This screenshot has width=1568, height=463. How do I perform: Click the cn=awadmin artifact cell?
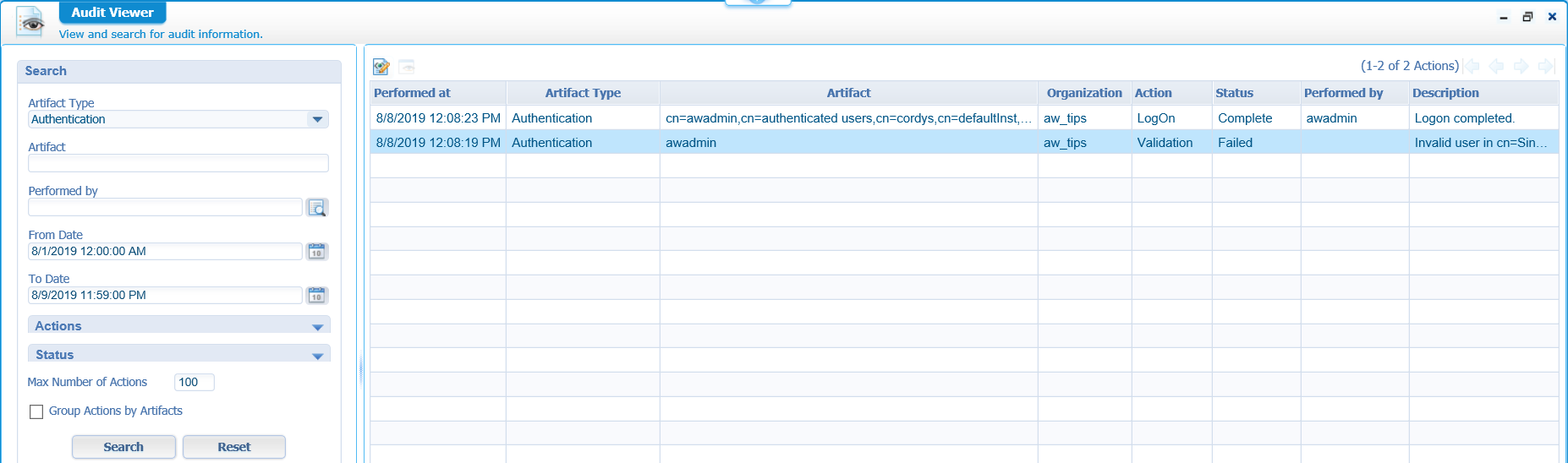848,118
